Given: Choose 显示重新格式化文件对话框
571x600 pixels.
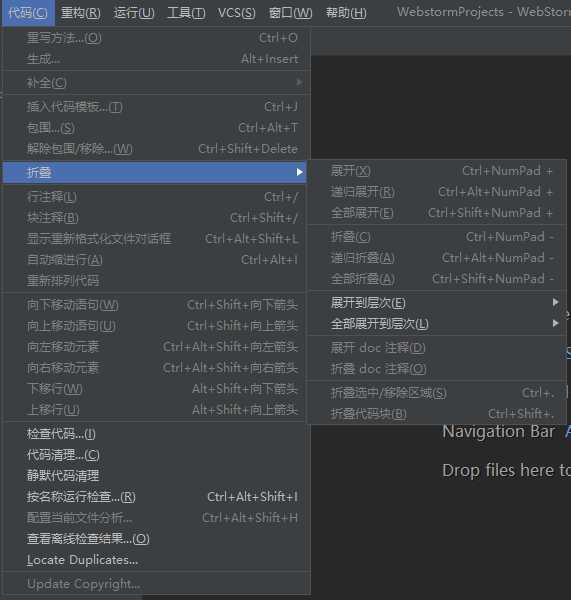Looking at the screenshot, I should (155, 239).
